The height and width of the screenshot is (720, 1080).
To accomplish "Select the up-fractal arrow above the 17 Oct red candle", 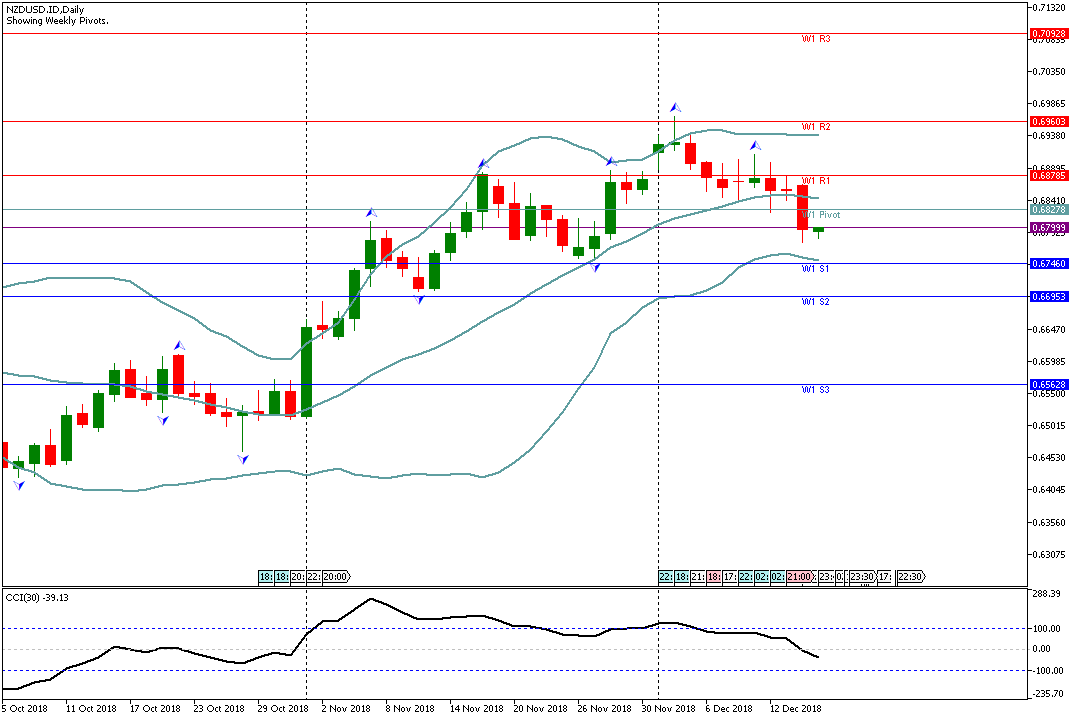I will tap(179, 345).
